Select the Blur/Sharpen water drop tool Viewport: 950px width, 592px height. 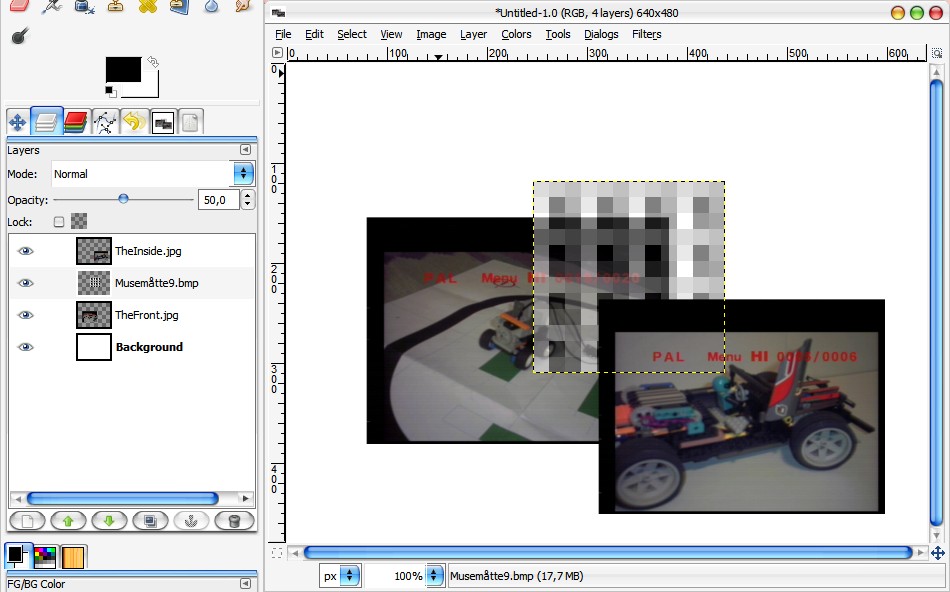point(211,6)
